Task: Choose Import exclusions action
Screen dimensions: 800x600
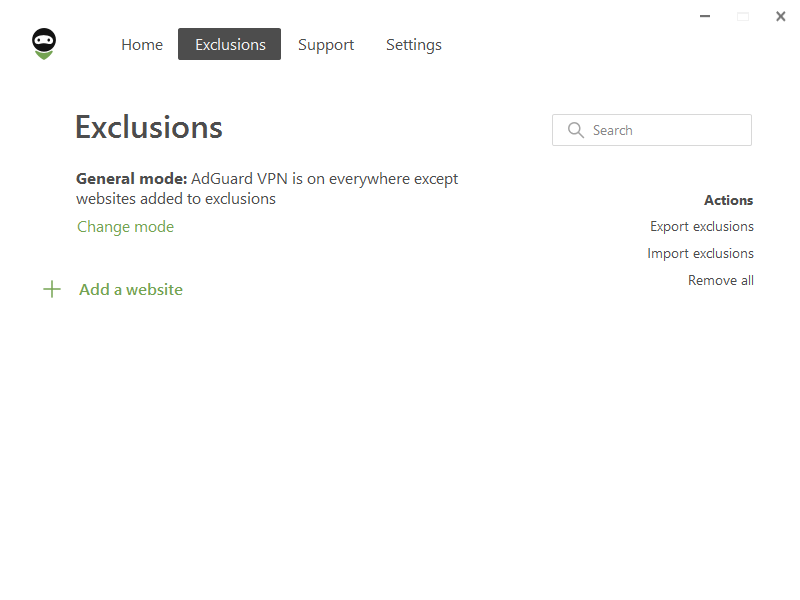Action: click(x=700, y=254)
